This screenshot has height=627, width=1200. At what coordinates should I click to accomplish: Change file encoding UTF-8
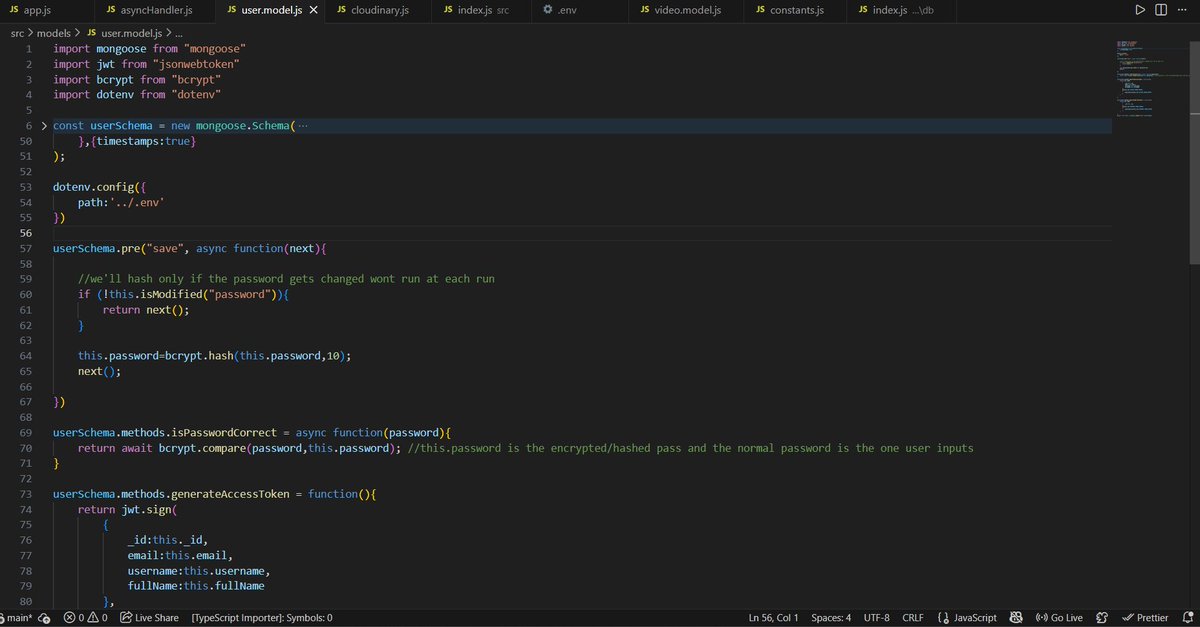(x=877, y=618)
